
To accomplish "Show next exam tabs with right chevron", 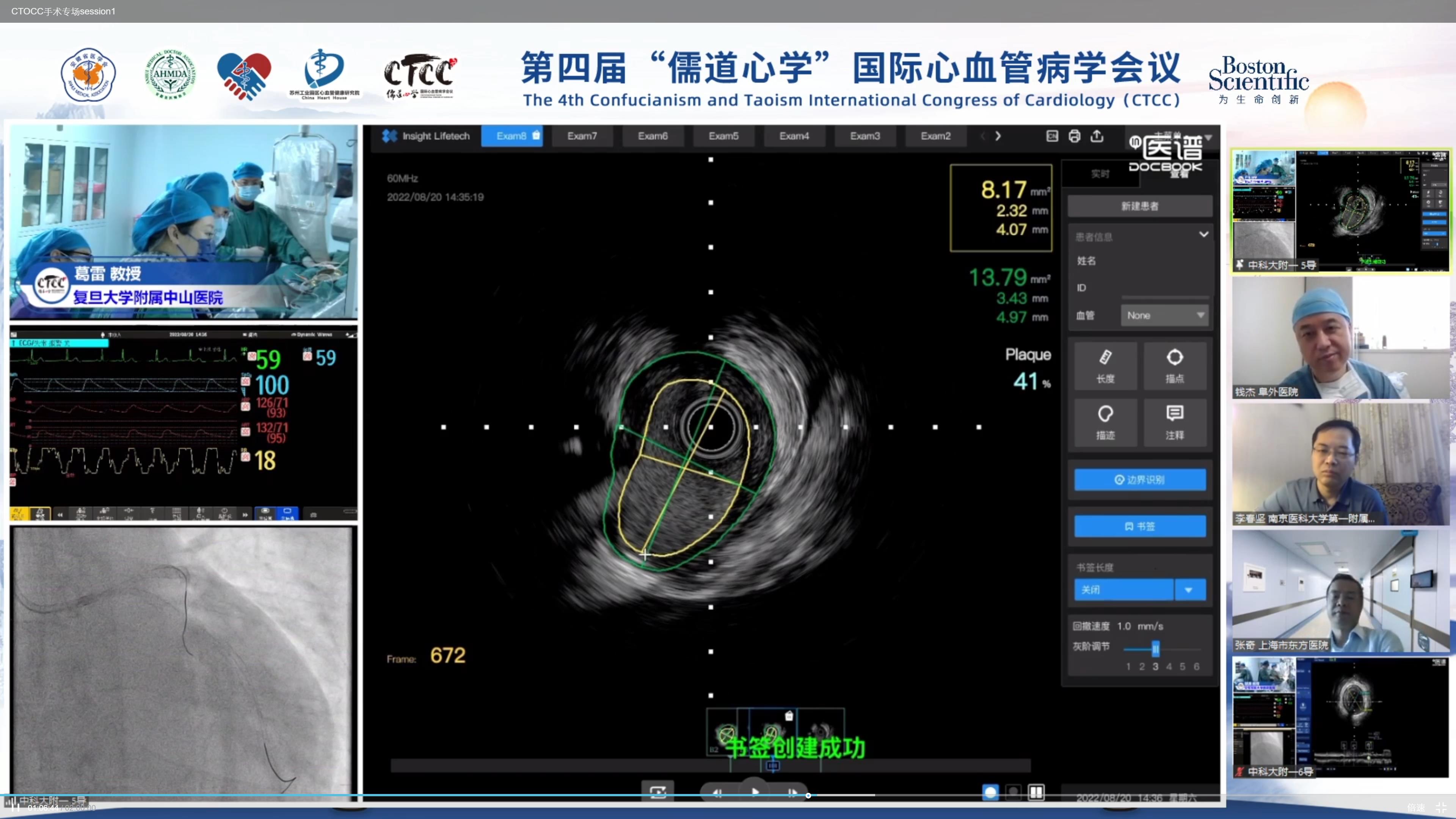I will point(998,136).
